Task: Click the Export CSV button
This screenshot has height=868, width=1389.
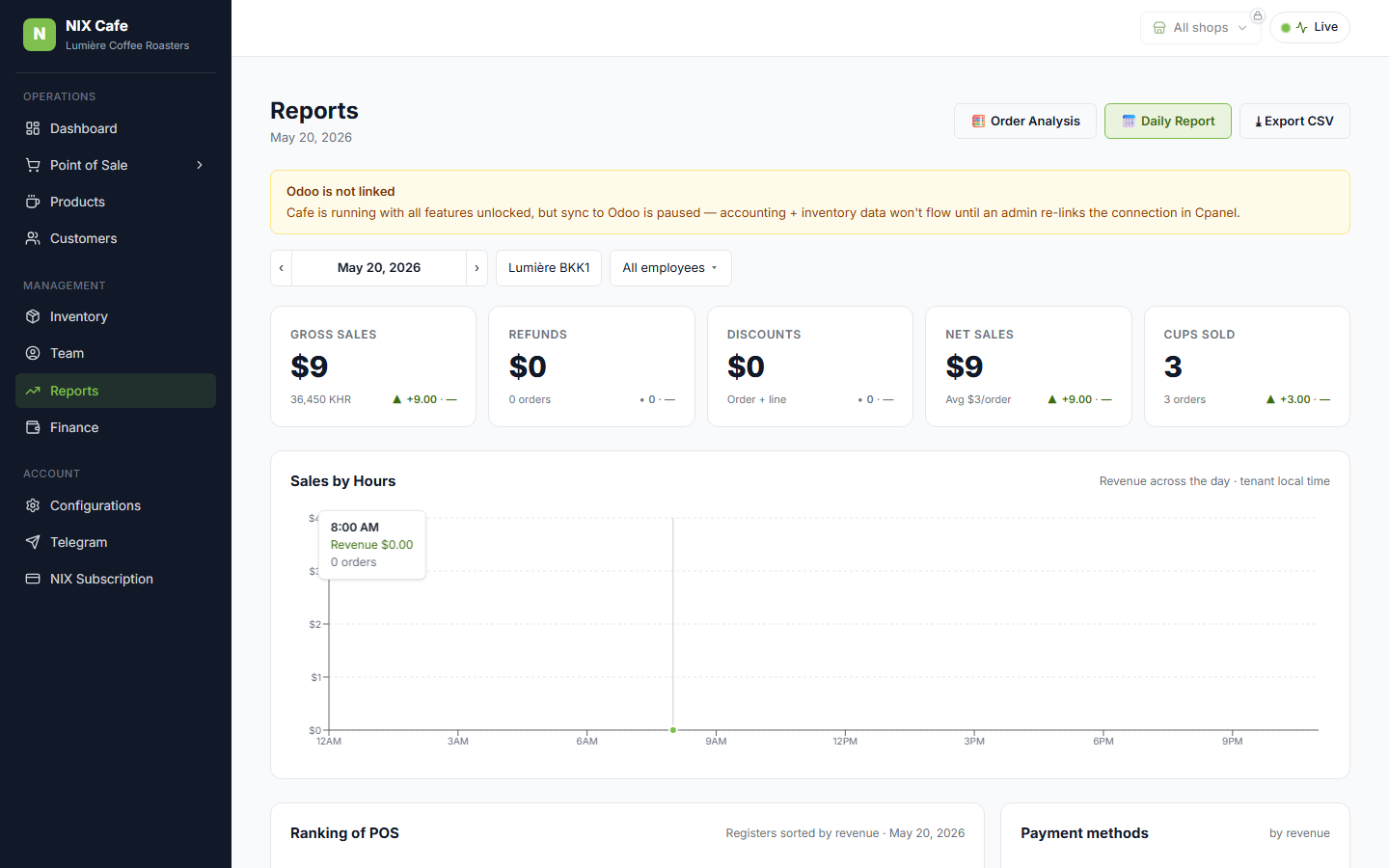Action: (1294, 121)
